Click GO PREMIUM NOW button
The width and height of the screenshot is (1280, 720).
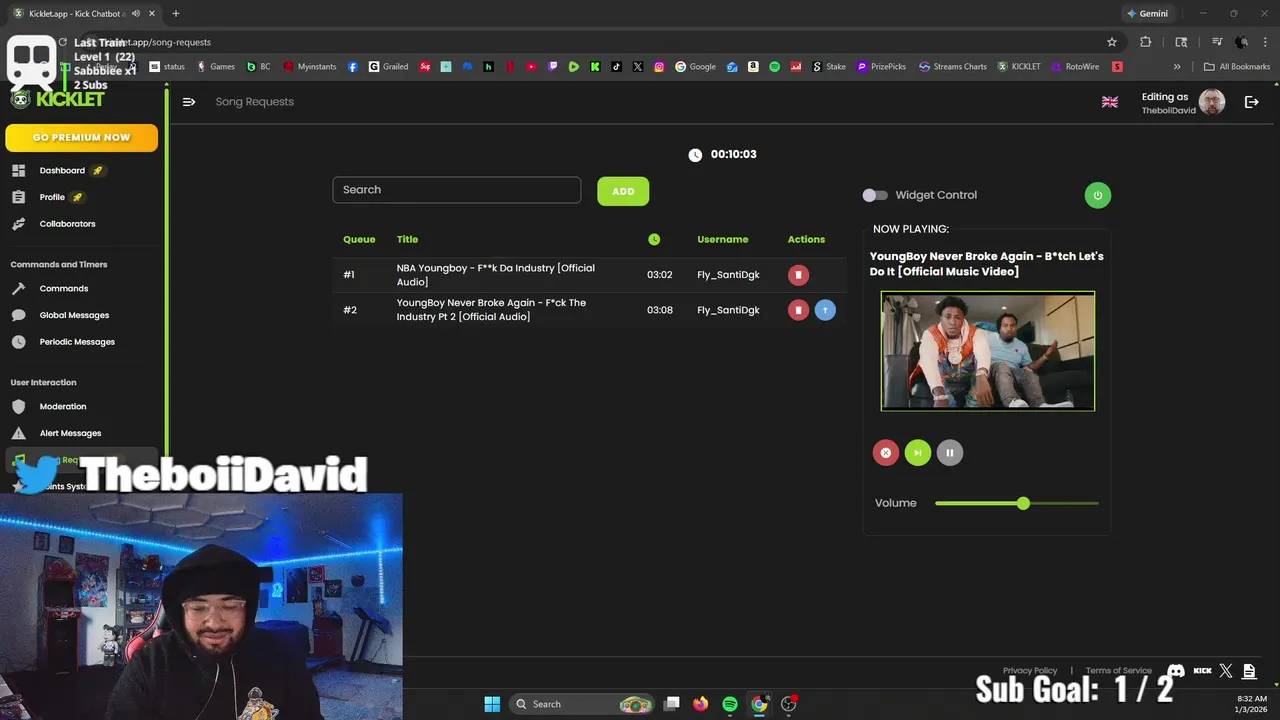(81, 138)
